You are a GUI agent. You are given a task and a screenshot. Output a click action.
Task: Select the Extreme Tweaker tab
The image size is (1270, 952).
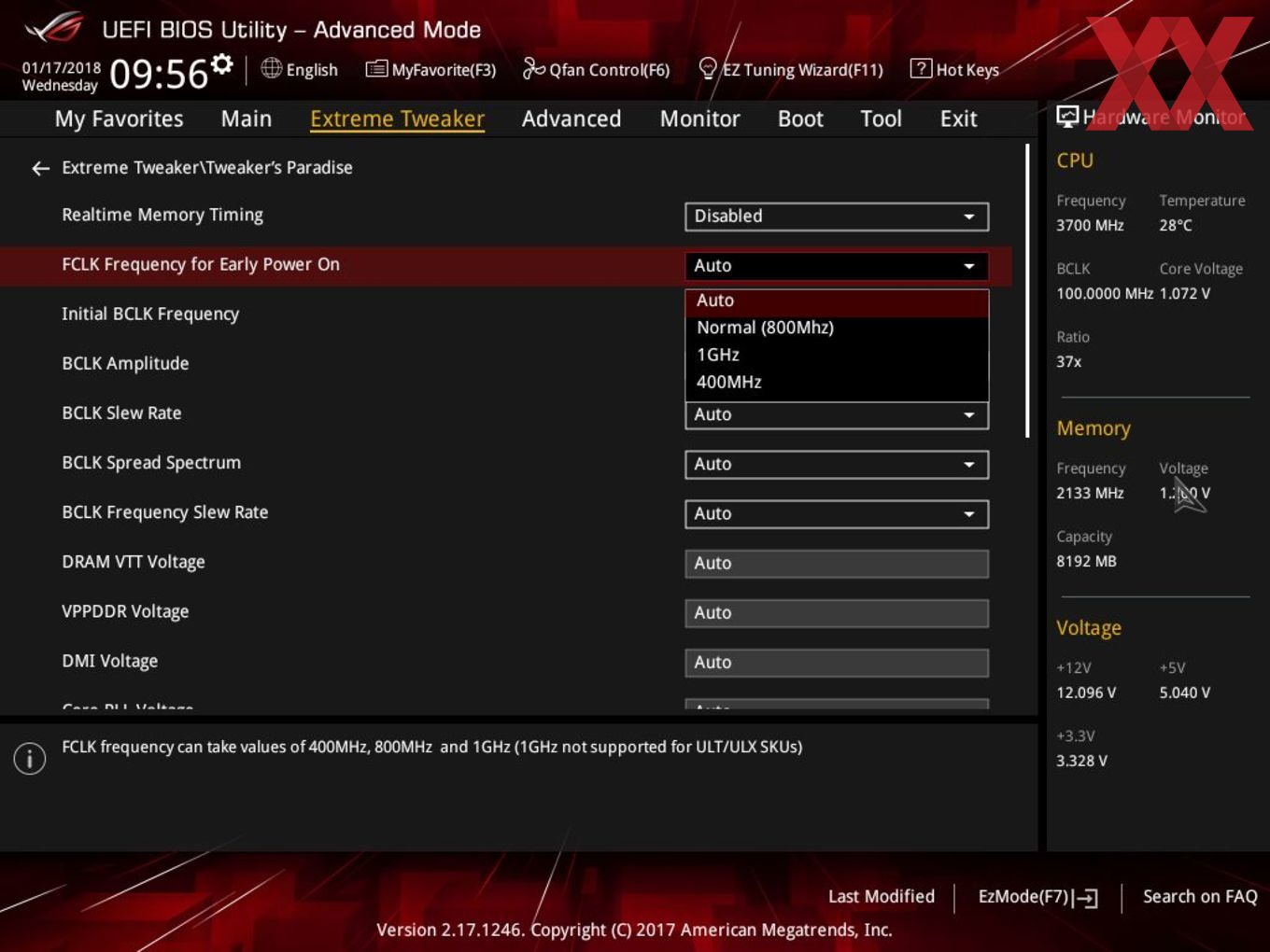tap(397, 119)
